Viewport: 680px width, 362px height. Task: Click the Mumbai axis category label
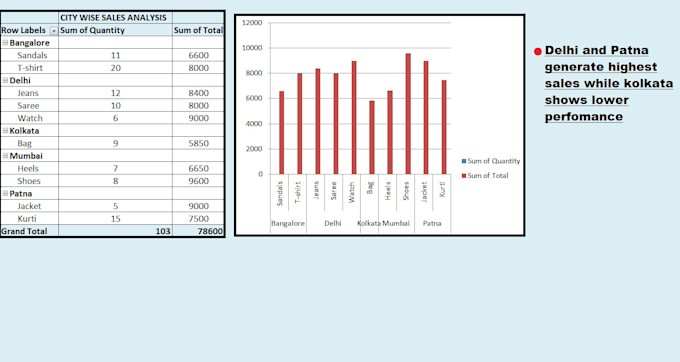(x=396, y=223)
